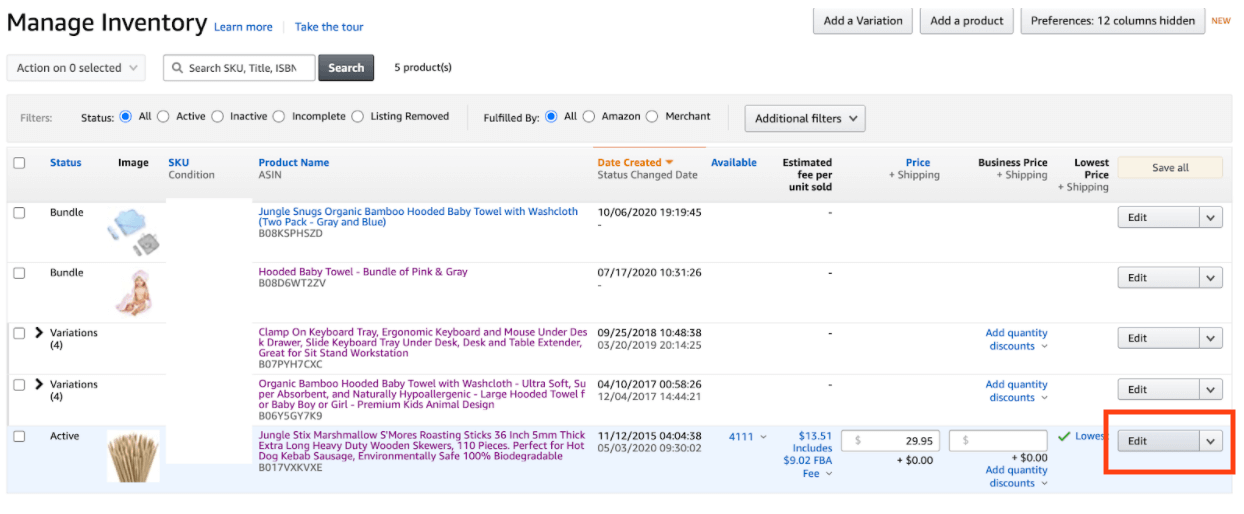
Task: Sort by the Date Created column header
Action: click(629, 162)
